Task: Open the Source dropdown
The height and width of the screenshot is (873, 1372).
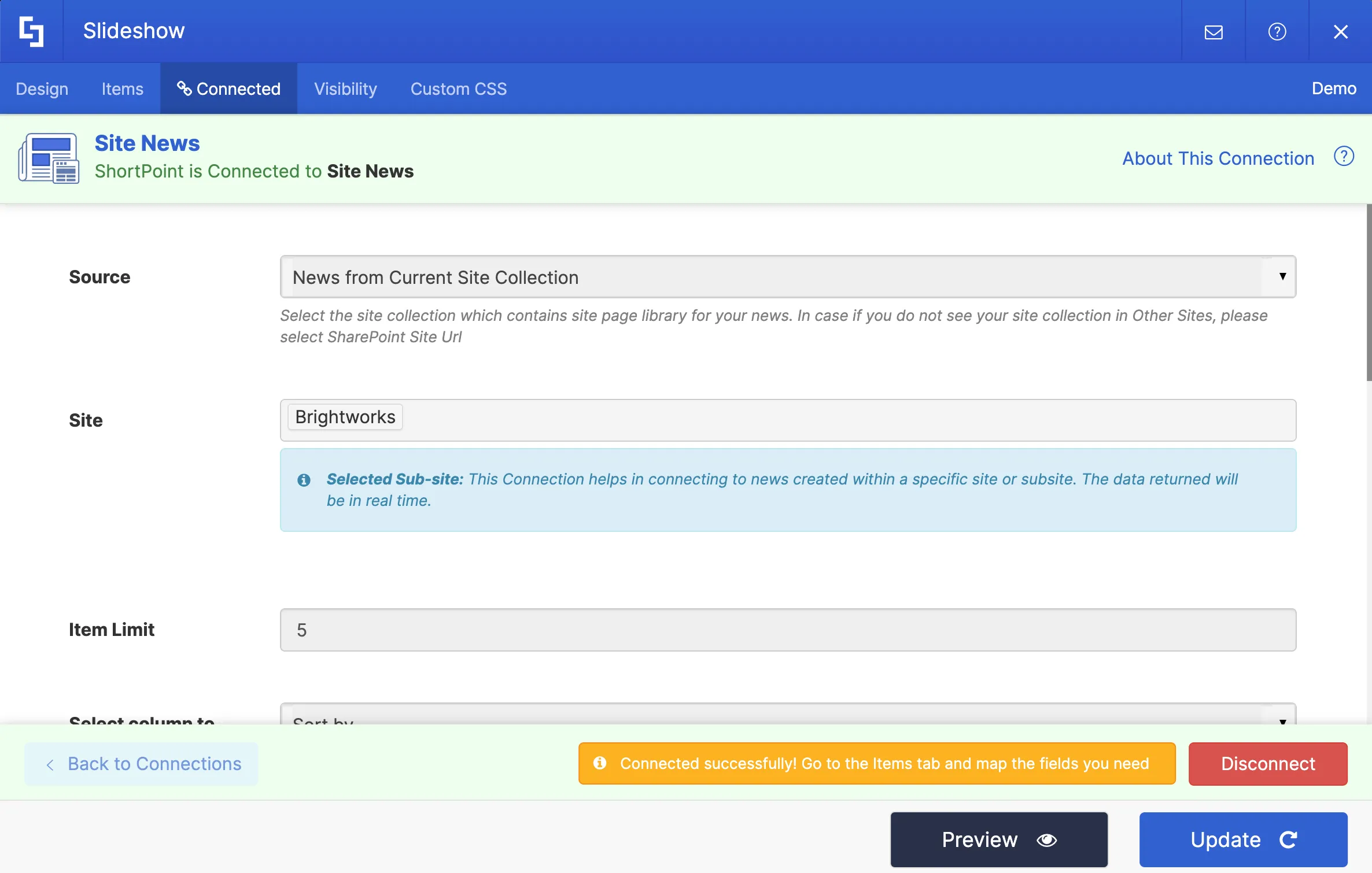Action: [x=788, y=277]
